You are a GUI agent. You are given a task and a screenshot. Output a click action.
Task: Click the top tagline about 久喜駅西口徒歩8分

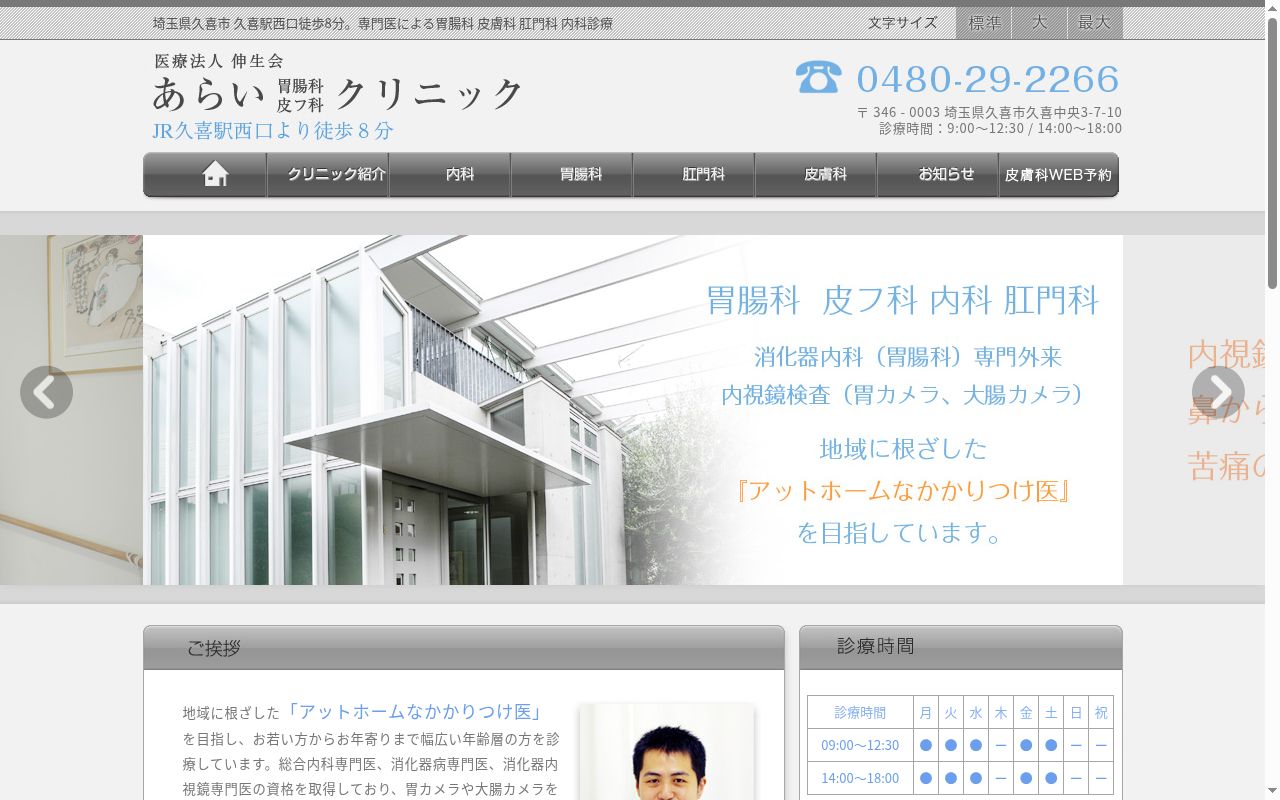[x=383, y=23]
